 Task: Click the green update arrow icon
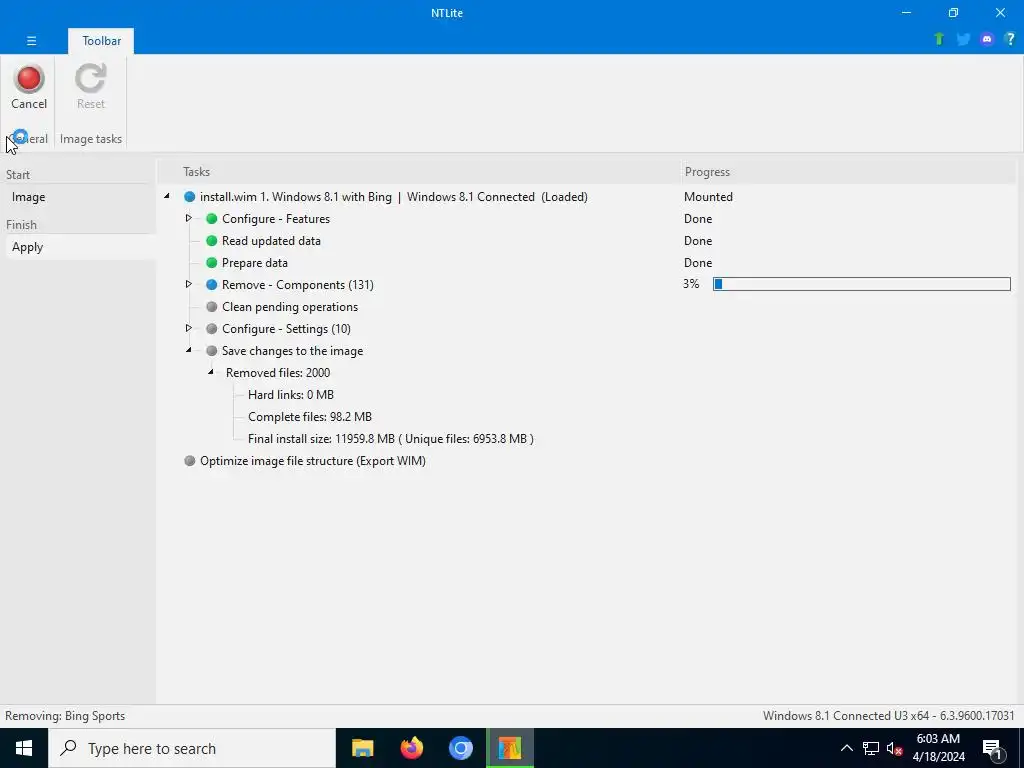click(x=939, y=39)
